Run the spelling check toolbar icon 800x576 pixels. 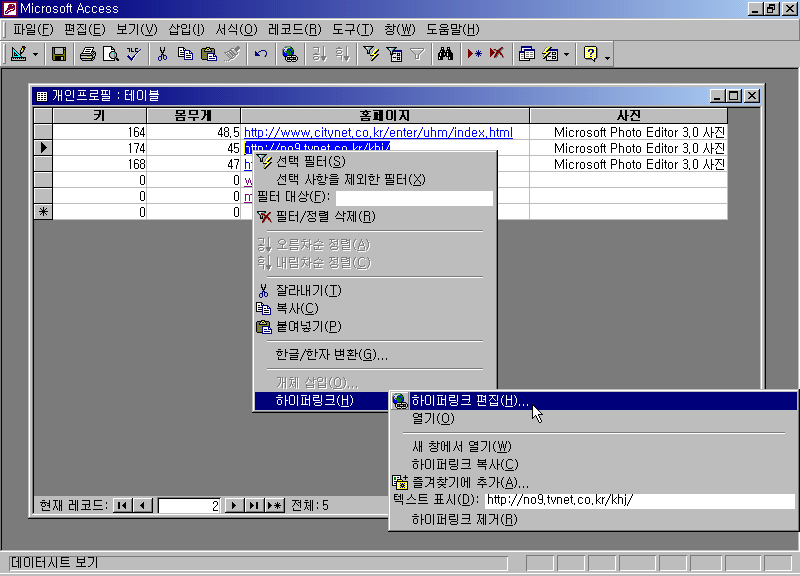pos(132,54)
